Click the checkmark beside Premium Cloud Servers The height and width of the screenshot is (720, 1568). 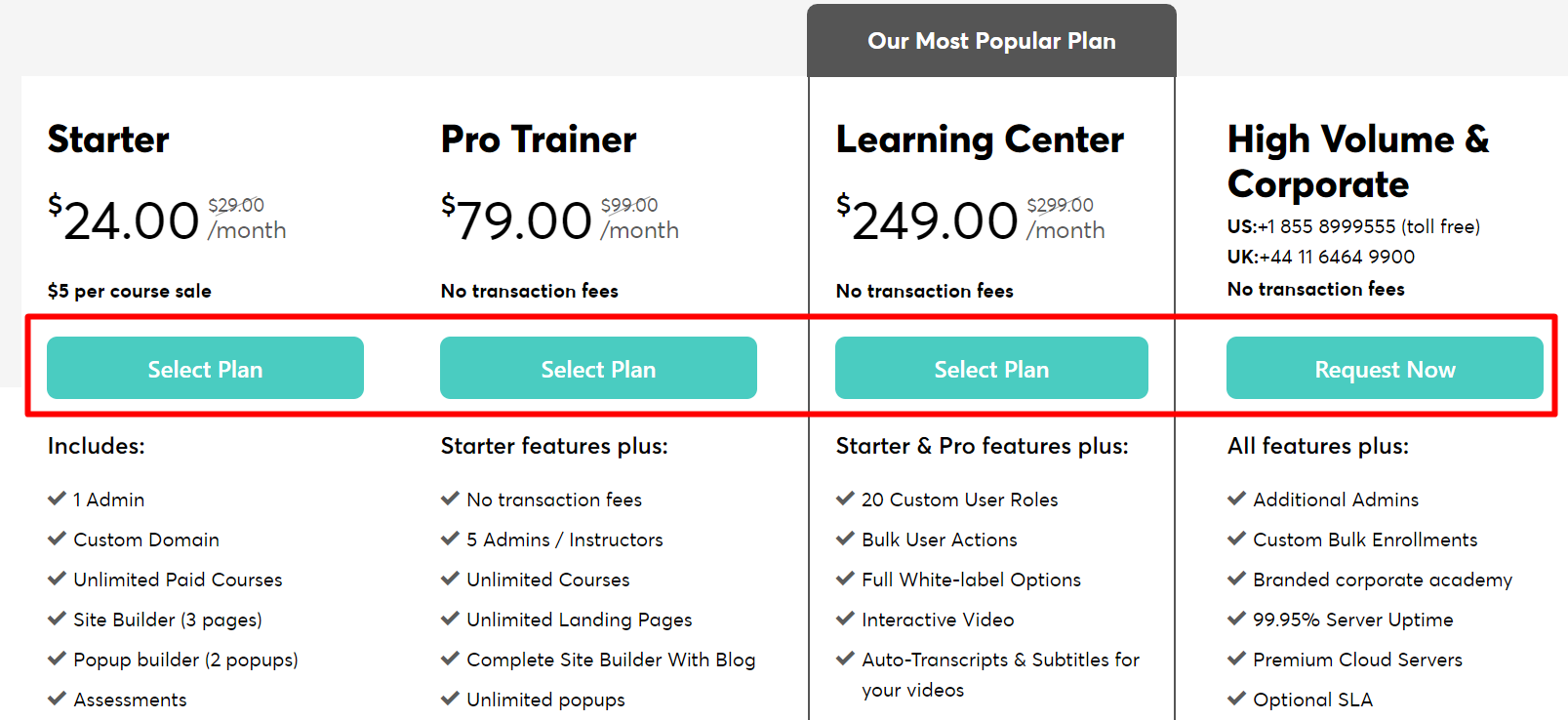[1236, 659]
